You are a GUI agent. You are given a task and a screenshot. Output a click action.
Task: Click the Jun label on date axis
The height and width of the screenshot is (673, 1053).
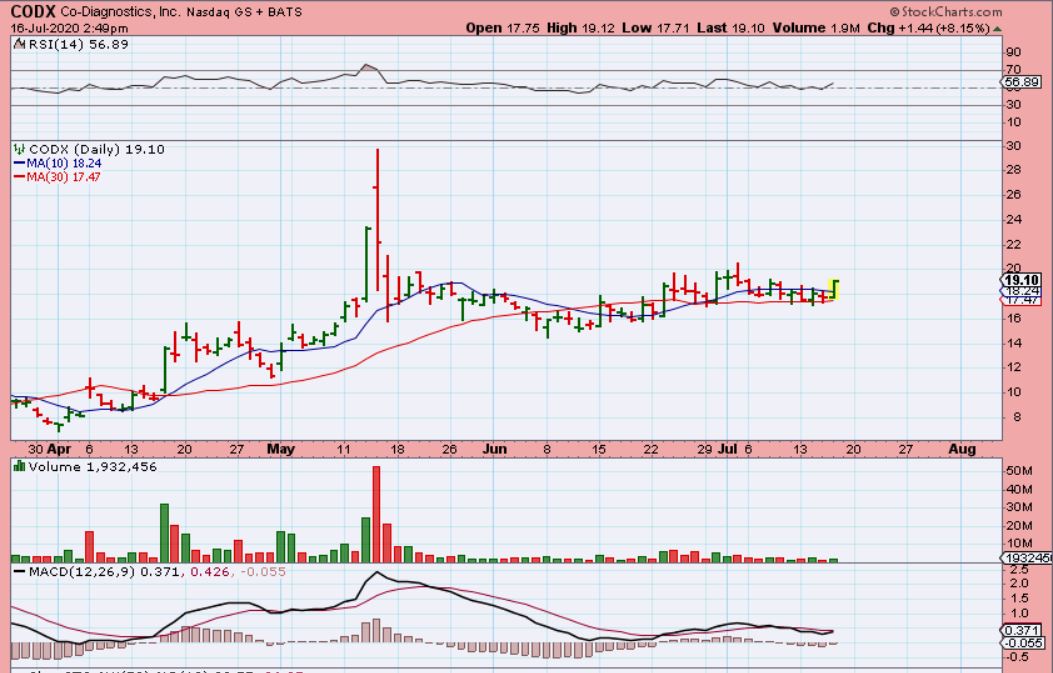click(495, 449)
